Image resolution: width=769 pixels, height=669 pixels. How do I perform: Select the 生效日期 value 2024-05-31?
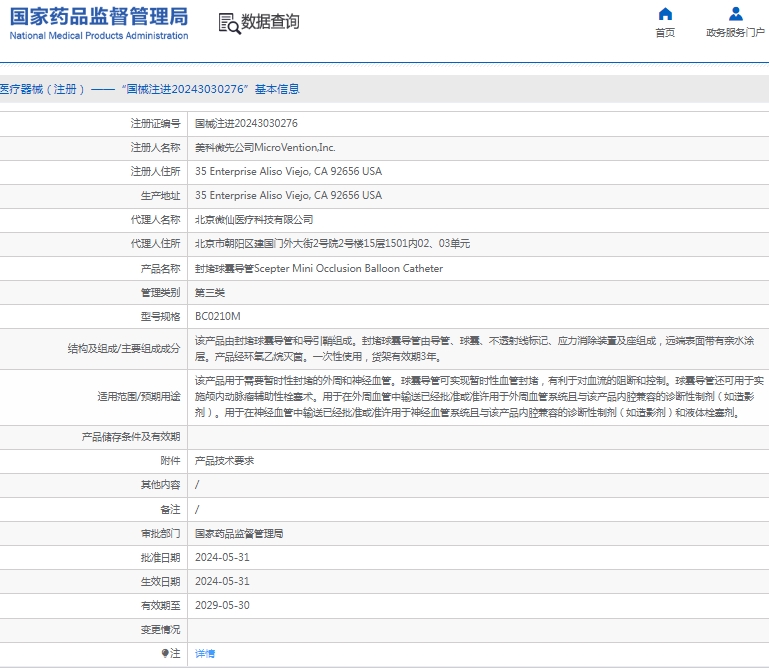pyautogui.click(x=222, y=582)
